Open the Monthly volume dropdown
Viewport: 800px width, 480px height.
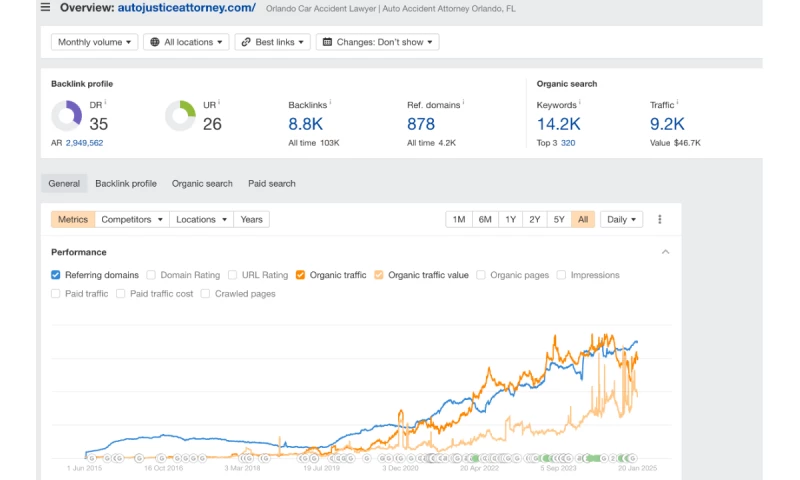point(94,42)
